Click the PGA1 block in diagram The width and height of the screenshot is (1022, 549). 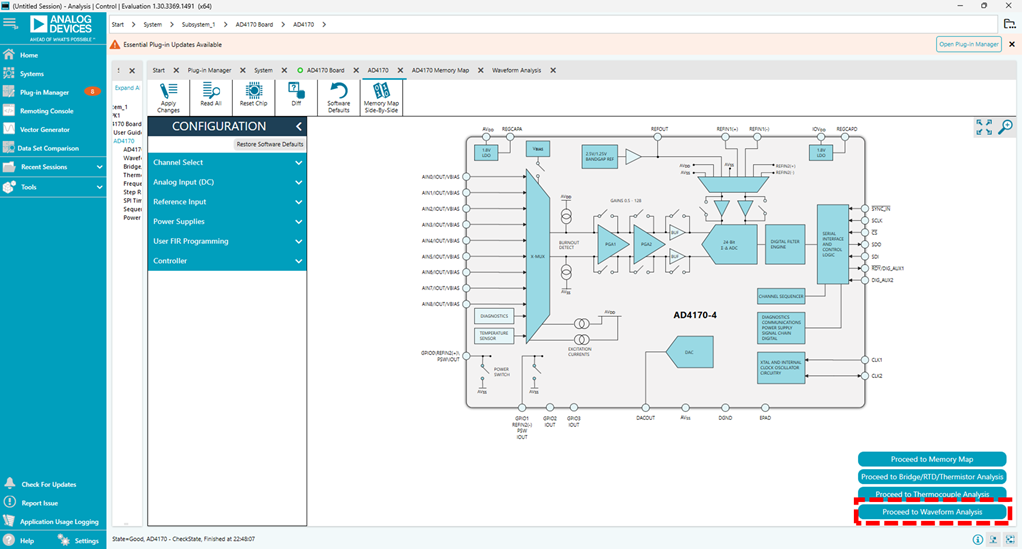click(x=610, y=243)
